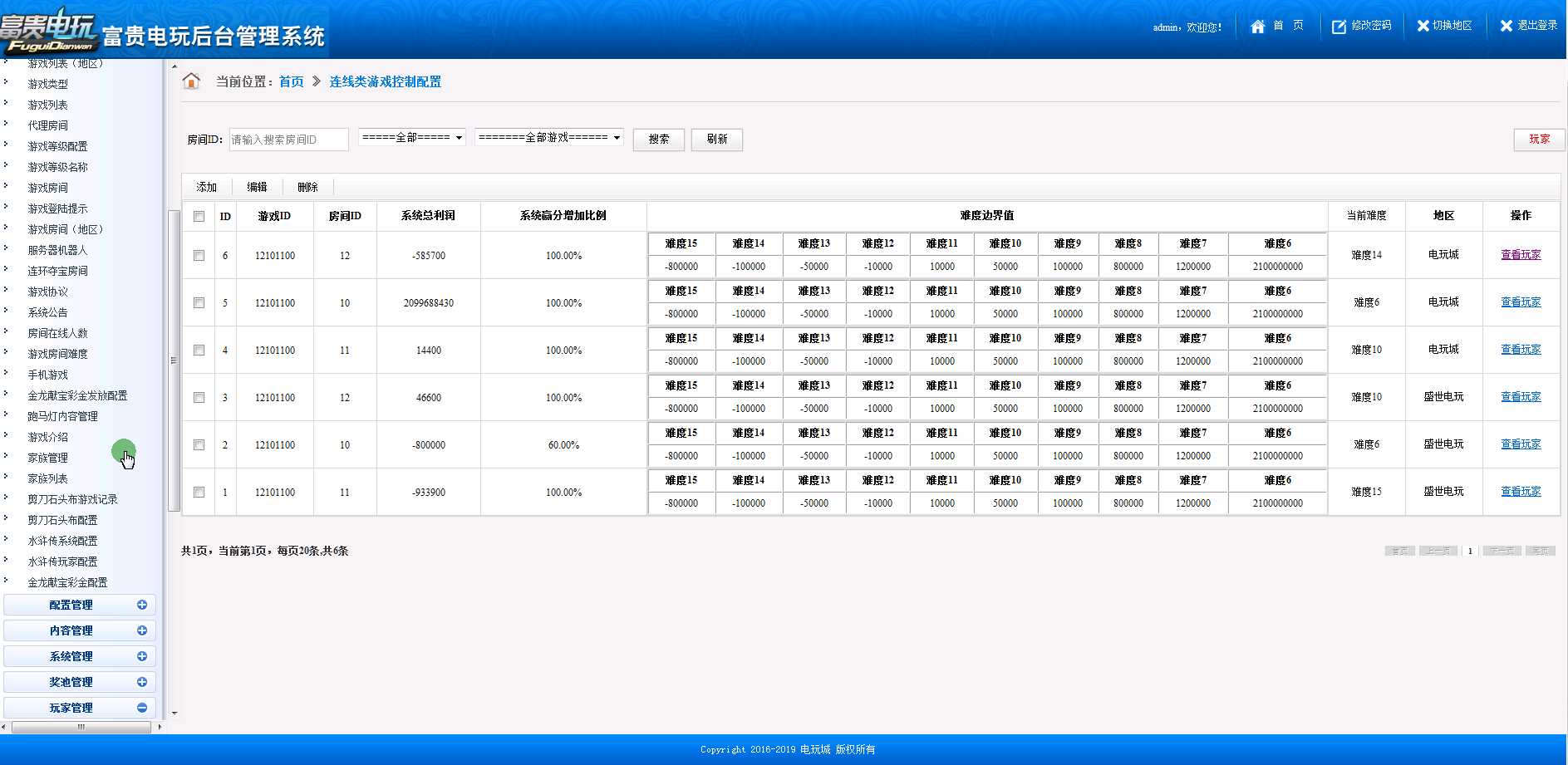Collapse 玩家管理 with its minus icon

click(142, 708)
